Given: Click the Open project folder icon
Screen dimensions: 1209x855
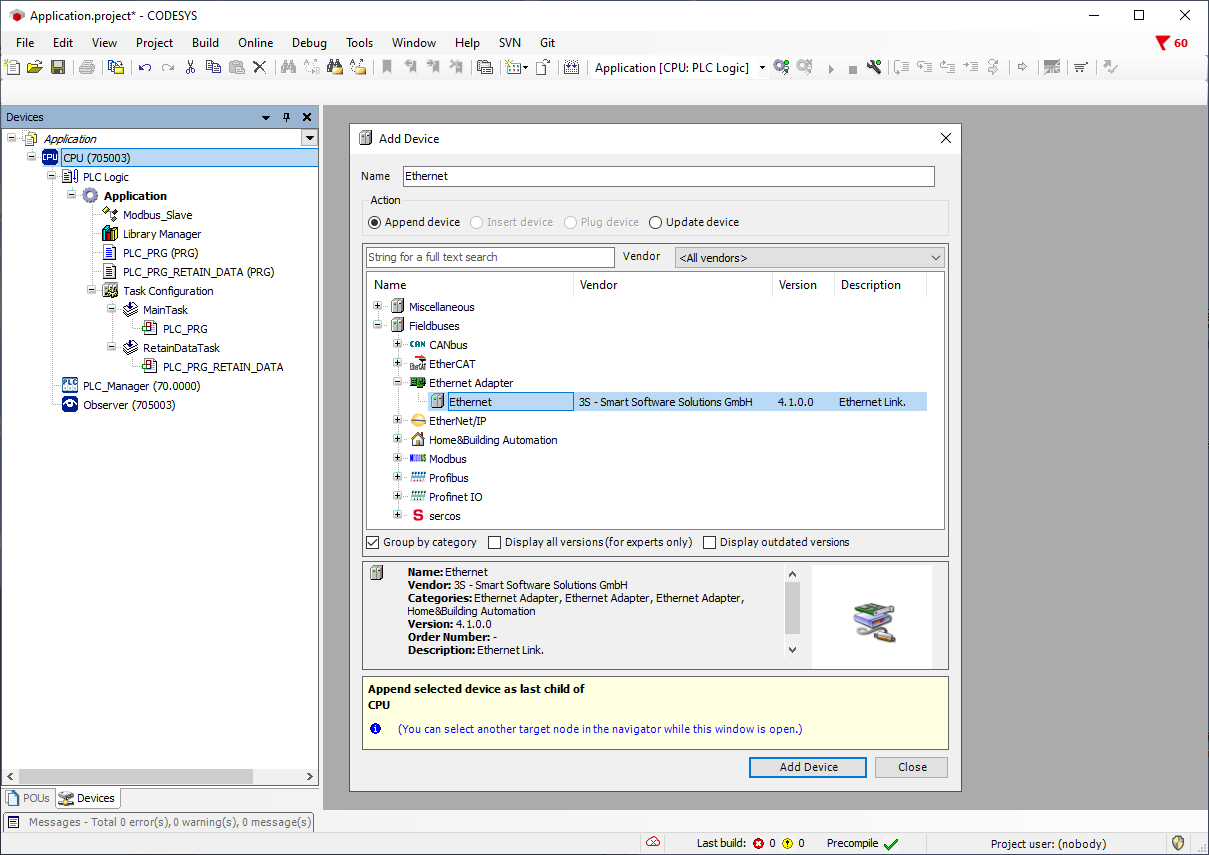Looking at the screenshot, I should pyautogui.click(x=35, y=67).
